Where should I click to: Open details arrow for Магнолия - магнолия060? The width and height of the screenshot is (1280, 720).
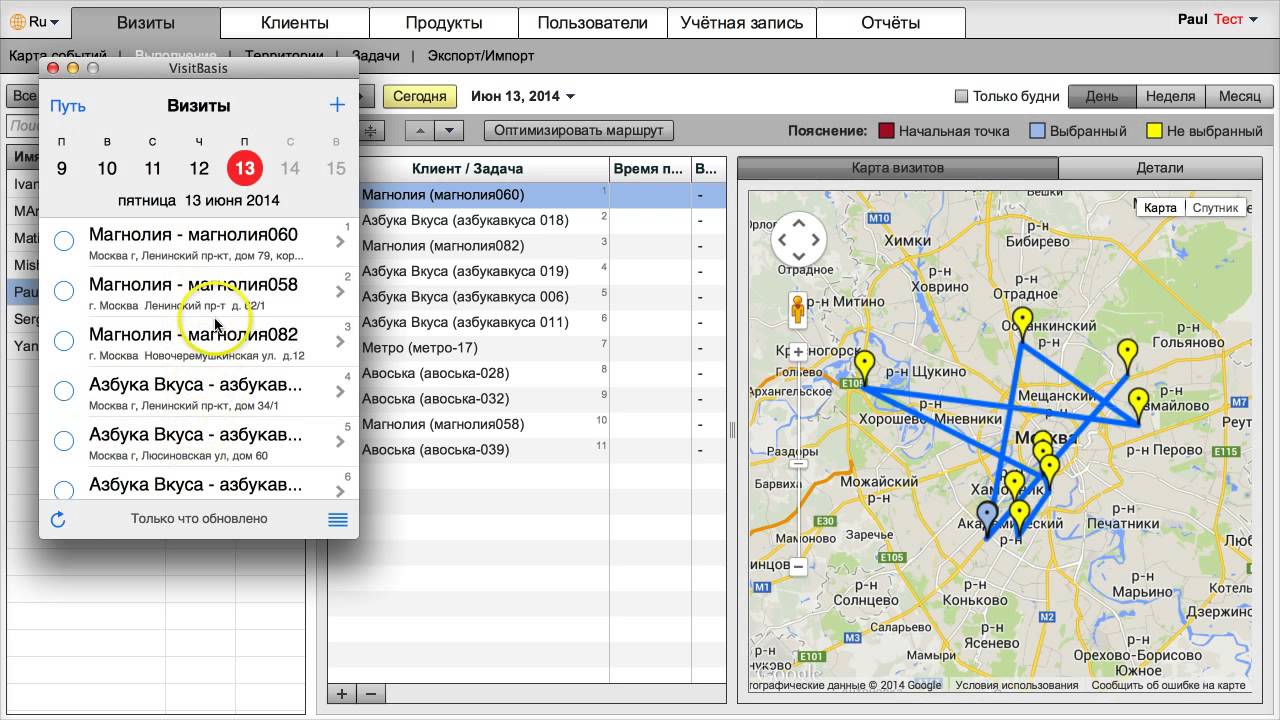click(x=340, y=241)
